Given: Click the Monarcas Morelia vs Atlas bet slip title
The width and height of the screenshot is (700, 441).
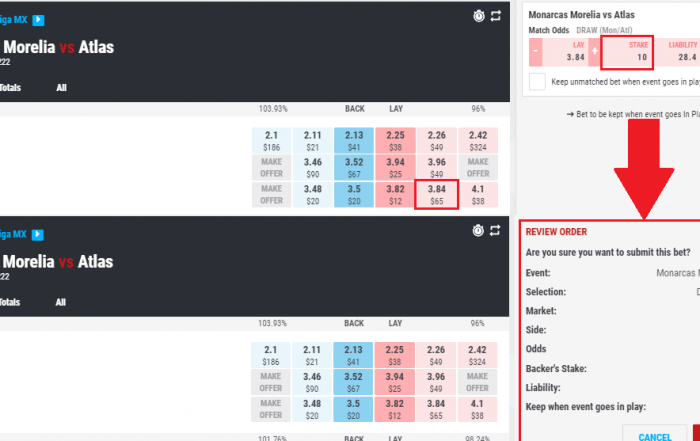Looking at the screenshot, I should pos(581,15).
